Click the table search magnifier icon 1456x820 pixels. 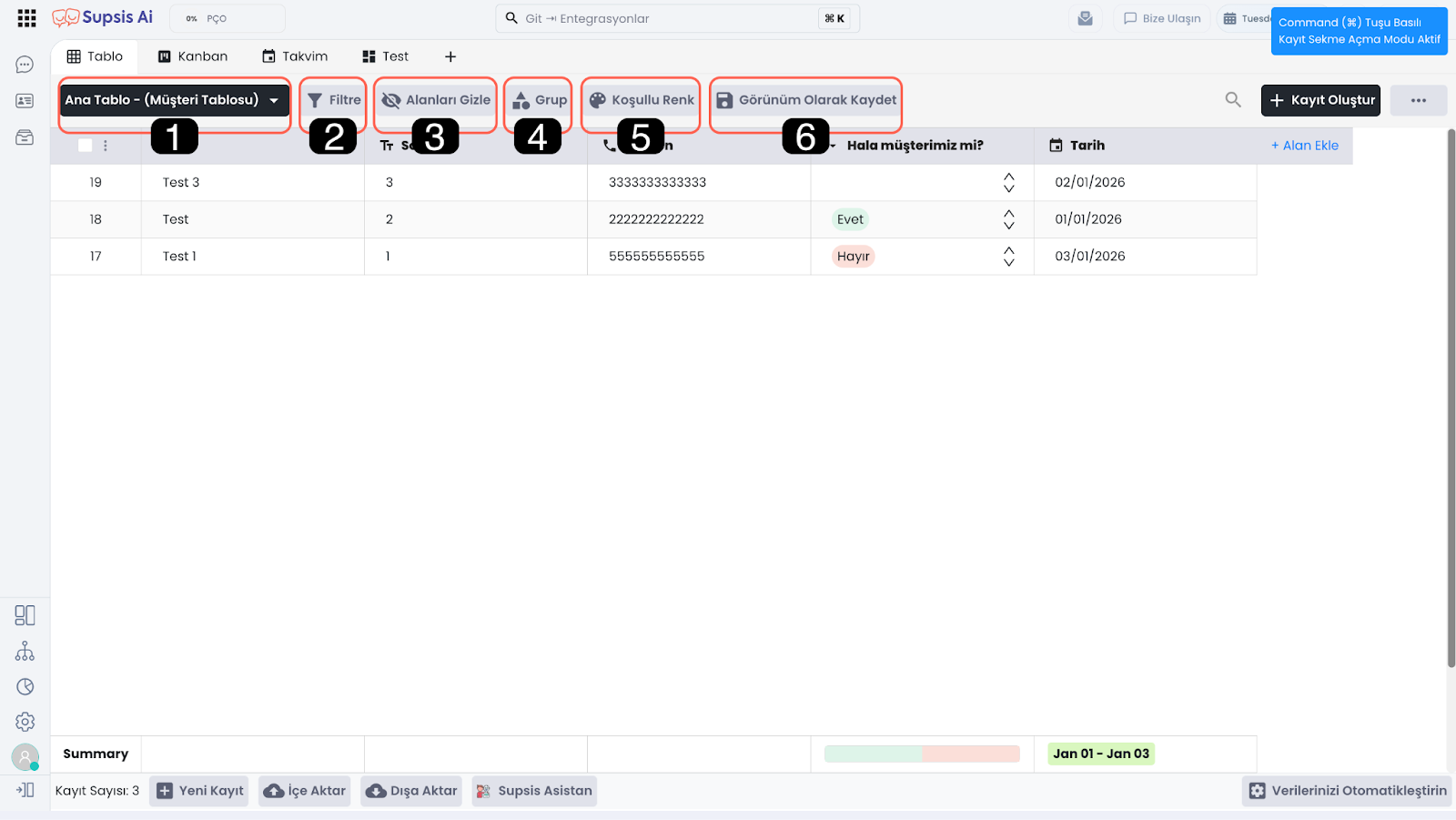point(1233,100)
